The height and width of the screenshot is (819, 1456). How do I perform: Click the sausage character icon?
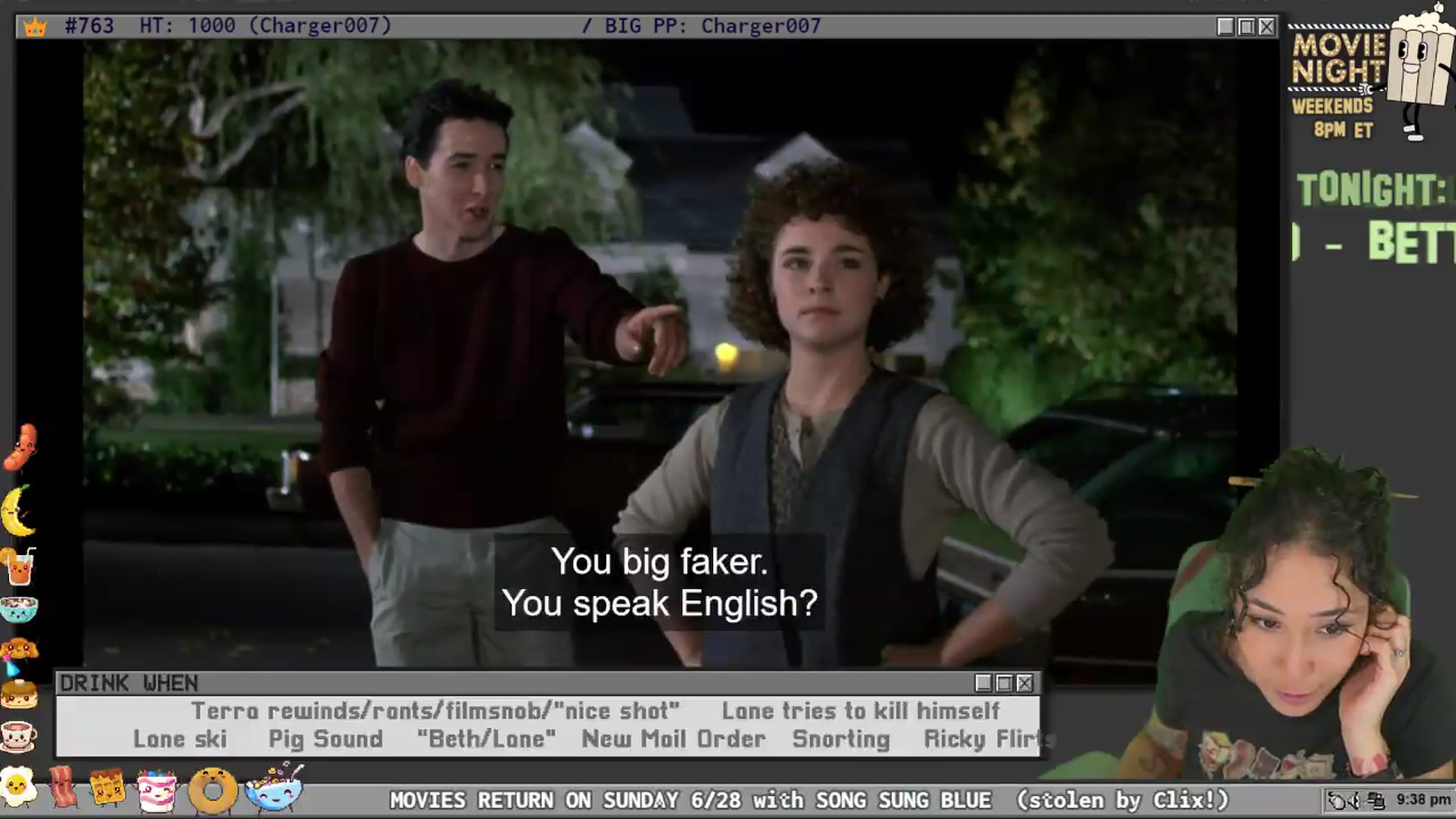click(x=20, y=447)
